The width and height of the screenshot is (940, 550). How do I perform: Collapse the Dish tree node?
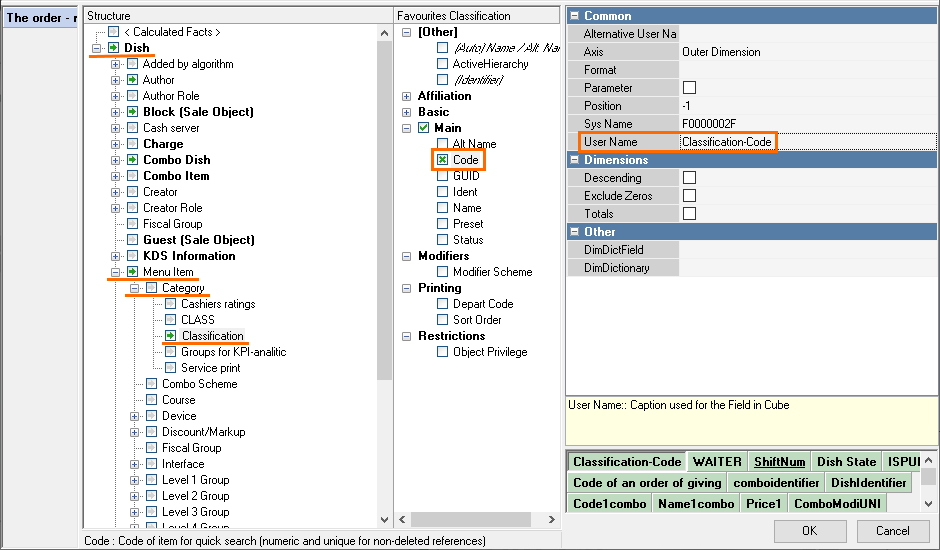(96, 48)
